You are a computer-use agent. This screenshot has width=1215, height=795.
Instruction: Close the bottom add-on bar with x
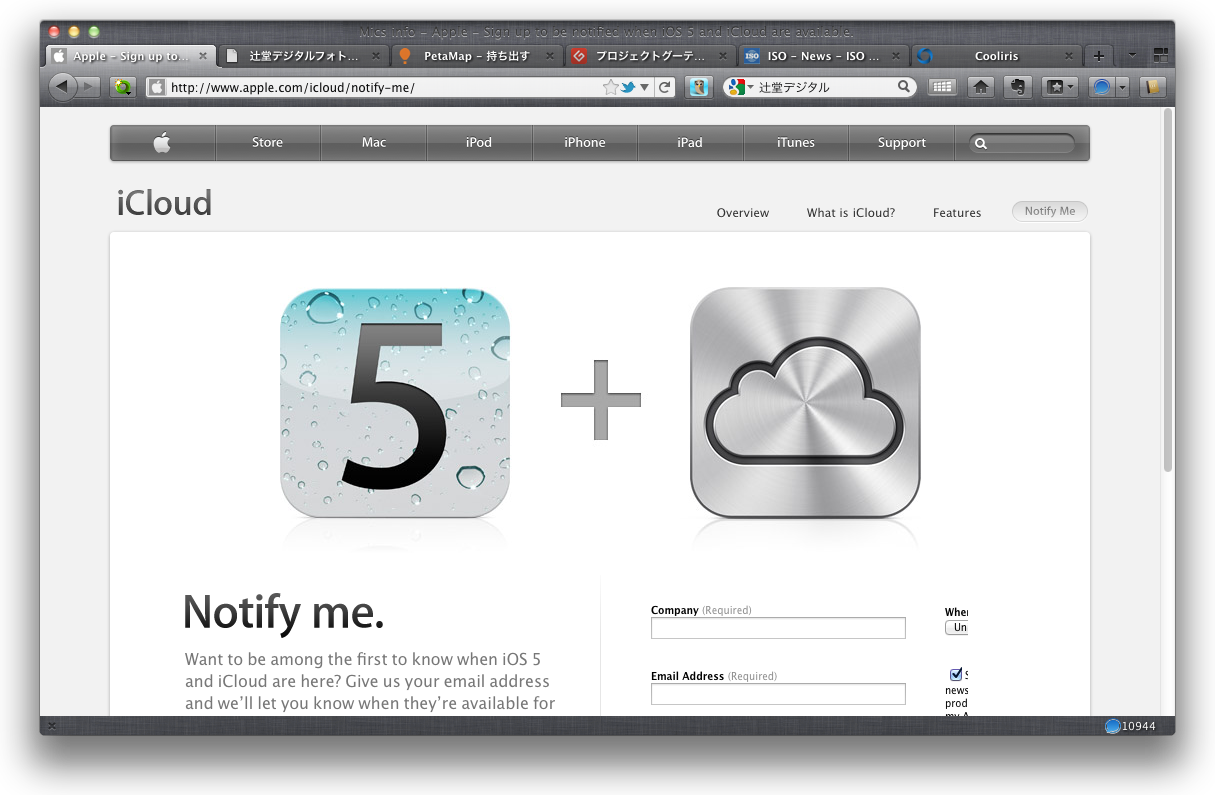52,726
